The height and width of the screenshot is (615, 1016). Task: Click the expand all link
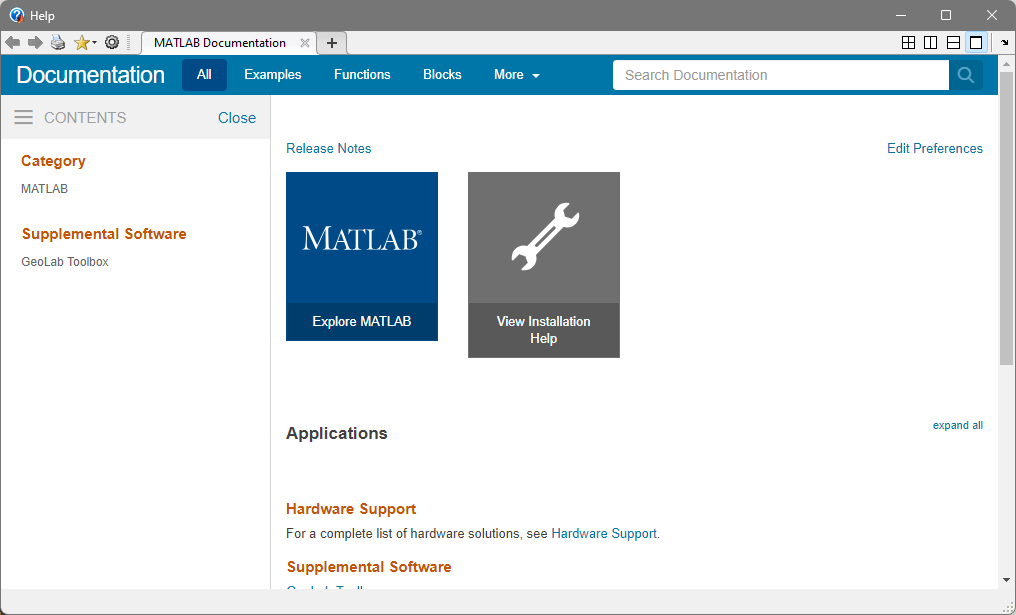(x=958, y=425)
